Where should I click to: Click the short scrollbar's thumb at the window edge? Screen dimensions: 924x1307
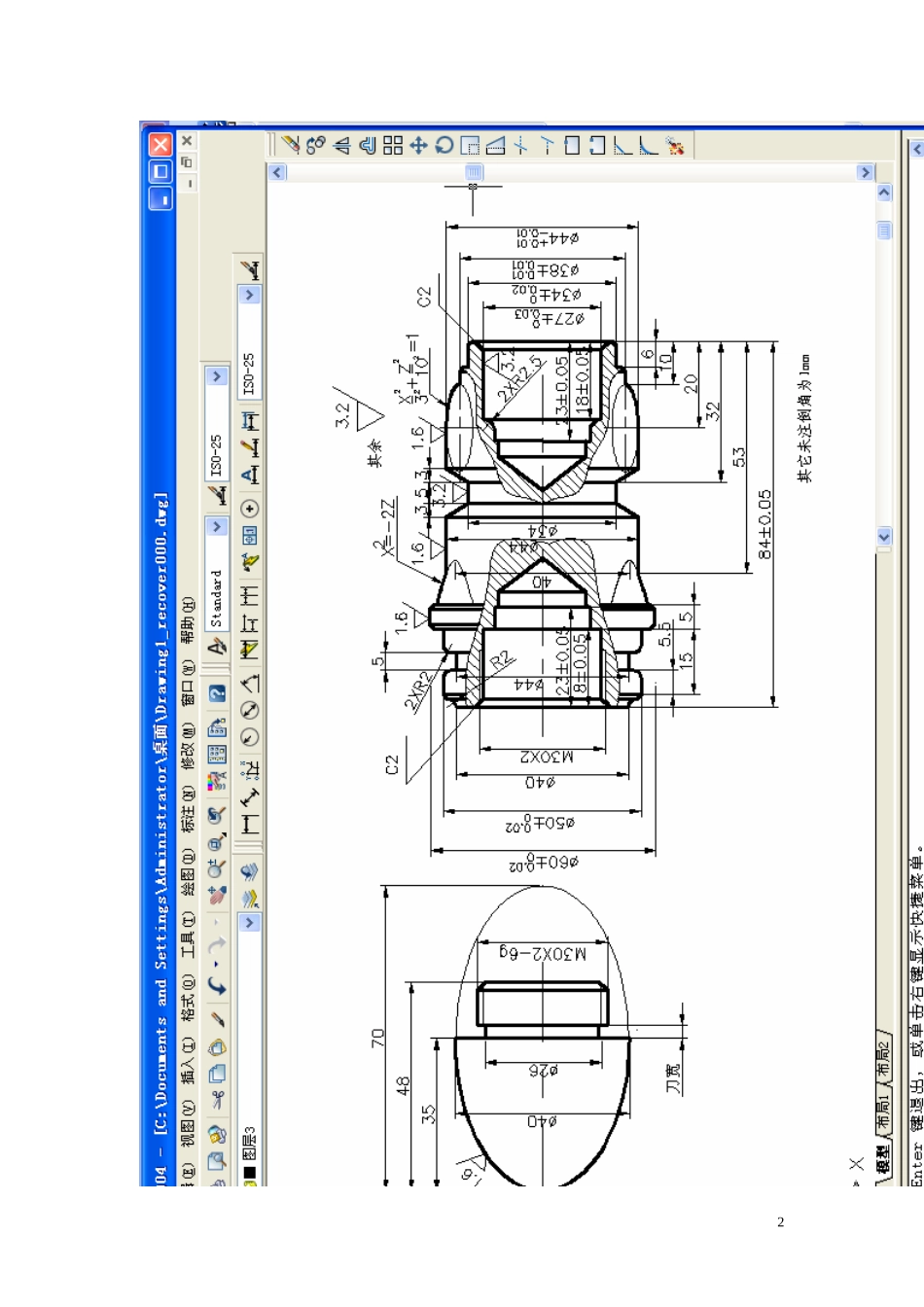tap(884, 230)
